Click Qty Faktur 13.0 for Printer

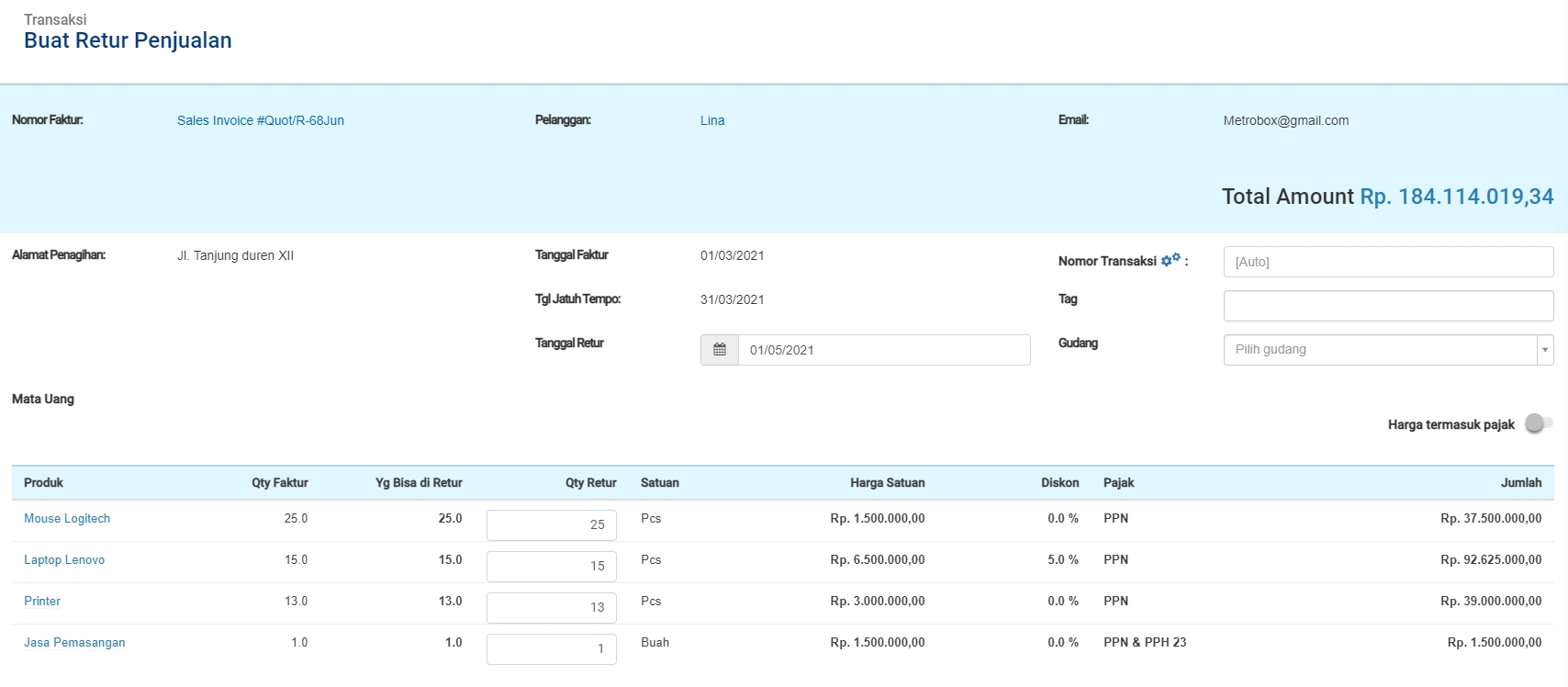pyautogui.click(x=296, y=602)
